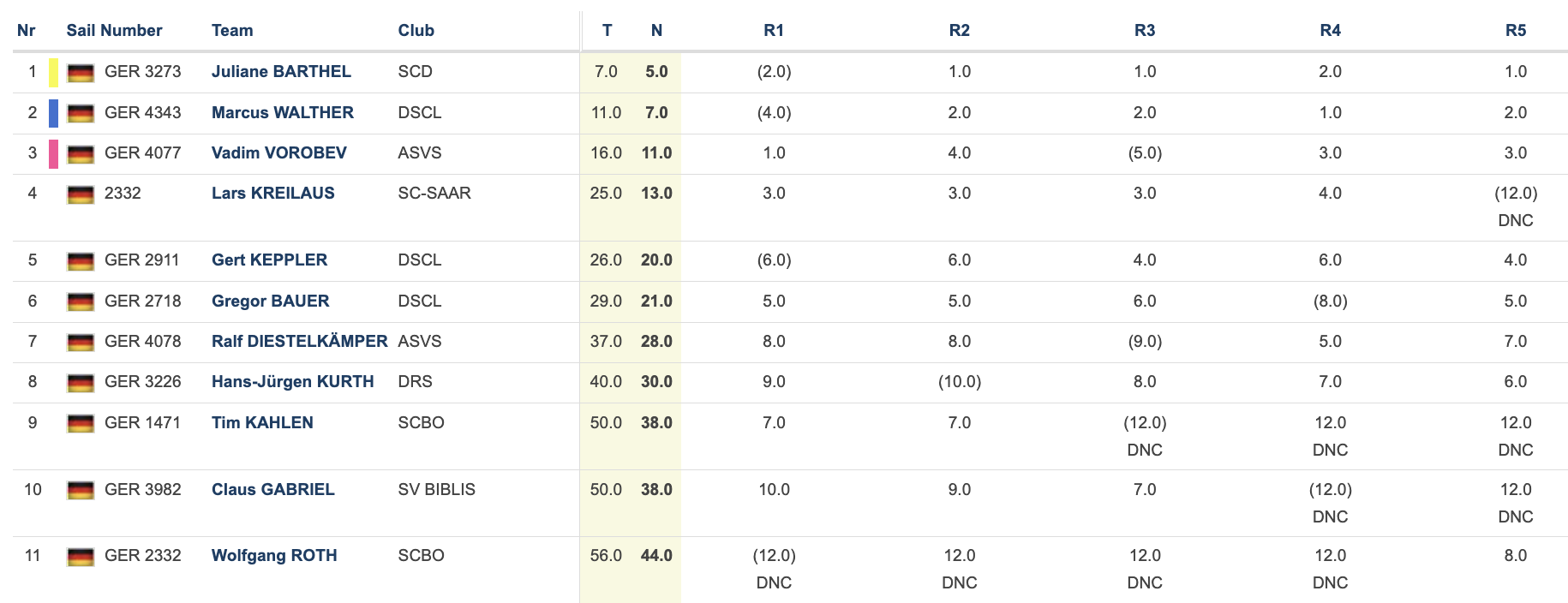Viewport: 1568px width, 603px height.
Task: Open Hans-Jürgen KURTH's team link
Action: coord(293,381)
